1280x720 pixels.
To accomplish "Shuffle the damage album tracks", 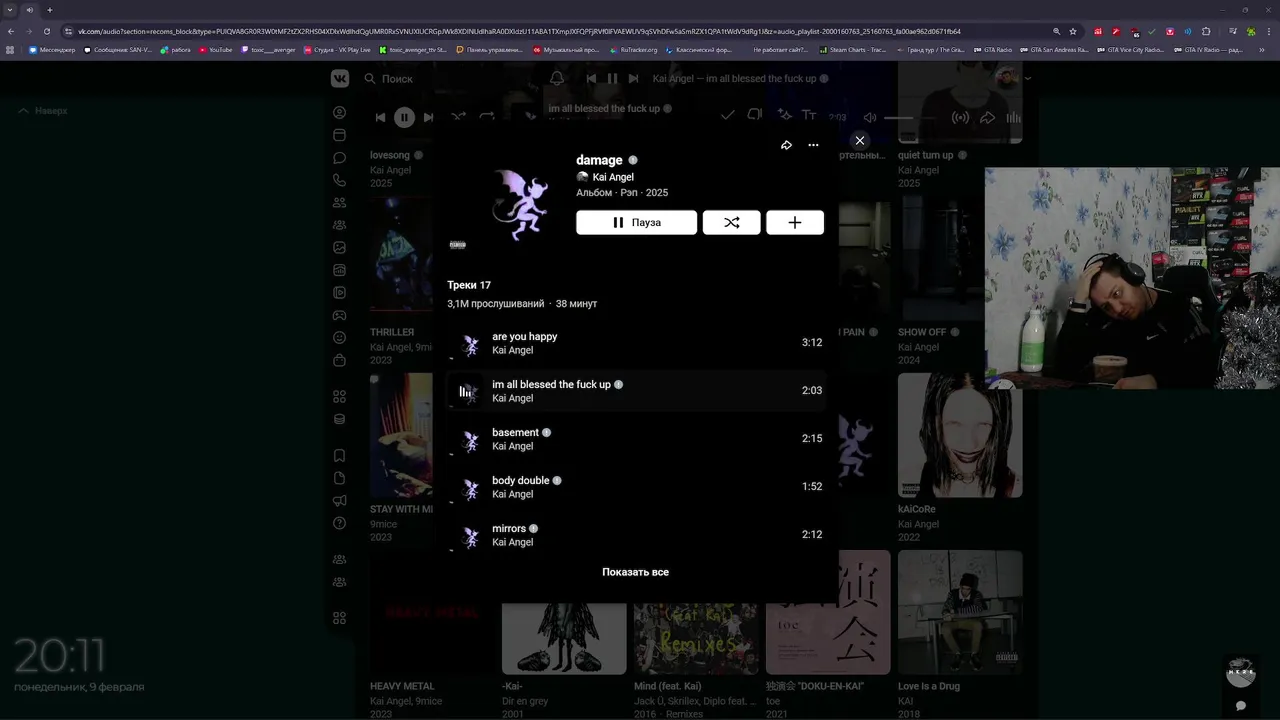I will click(732, 223).
